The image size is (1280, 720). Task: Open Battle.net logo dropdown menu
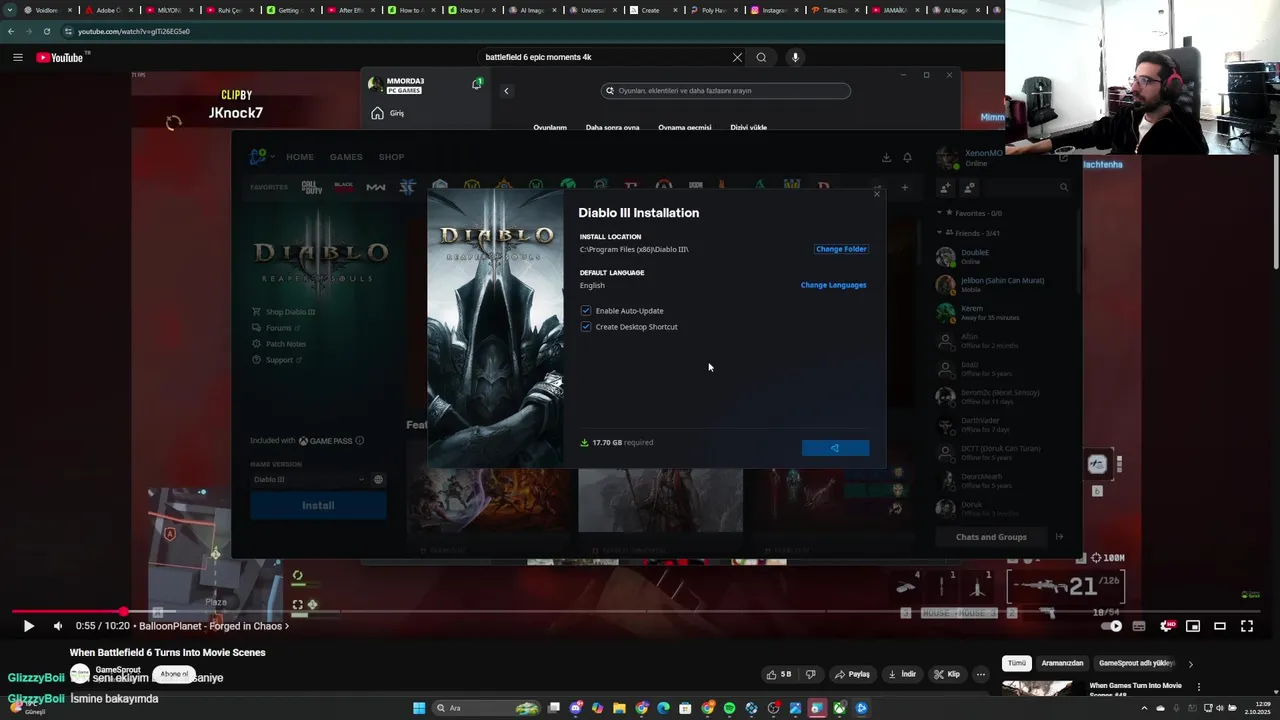(260, 157)
